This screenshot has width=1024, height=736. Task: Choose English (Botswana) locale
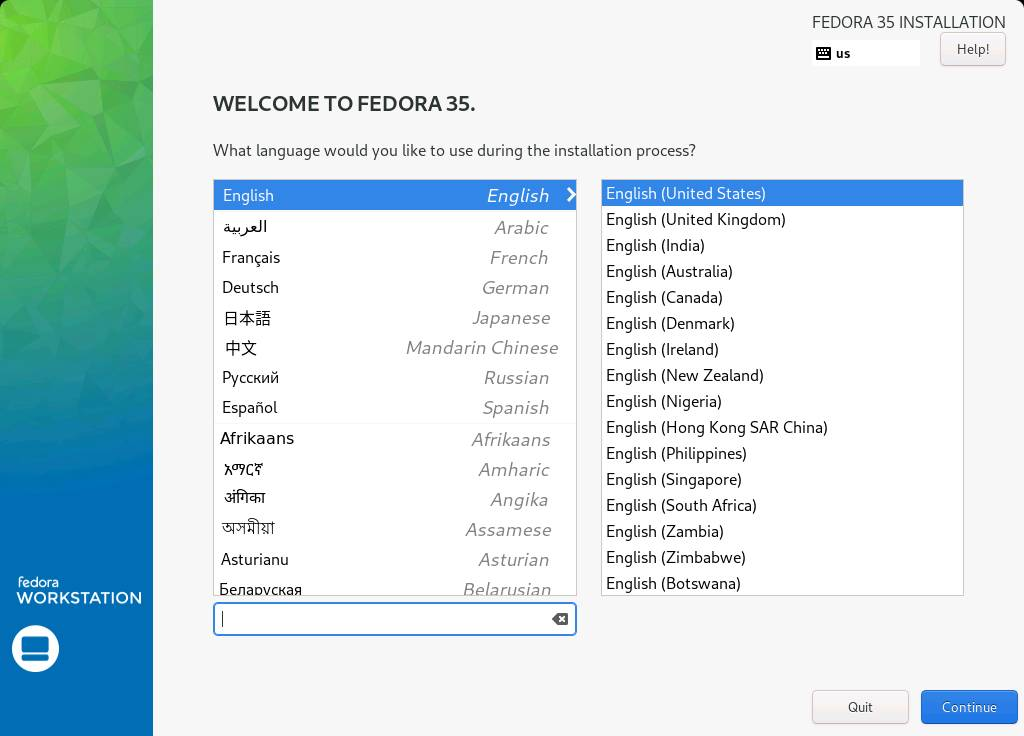pos(782,583)
